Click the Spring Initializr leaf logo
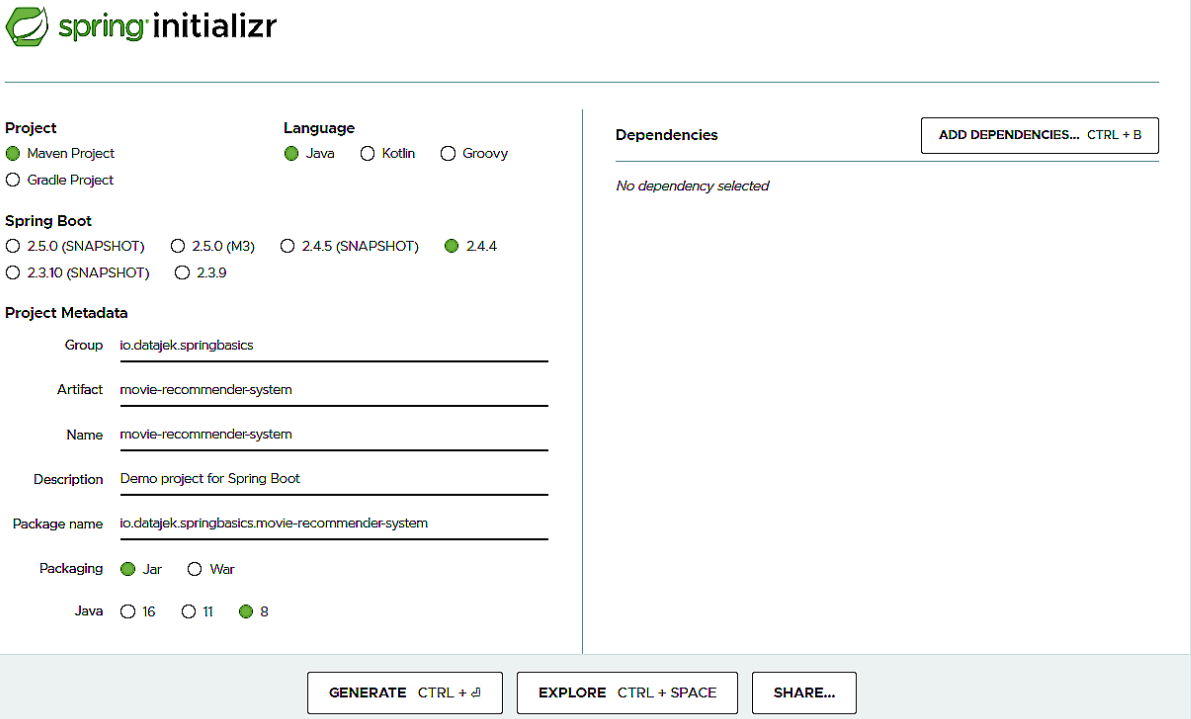Screen dimensions: 1191x719 pos(27,27)
